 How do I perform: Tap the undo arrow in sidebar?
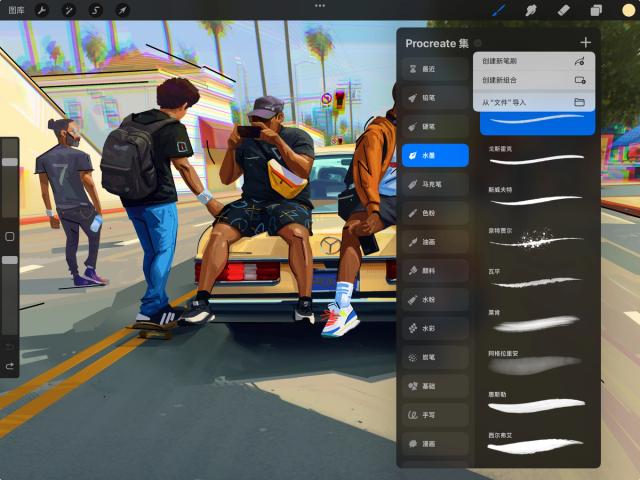(x=9, y=347)
